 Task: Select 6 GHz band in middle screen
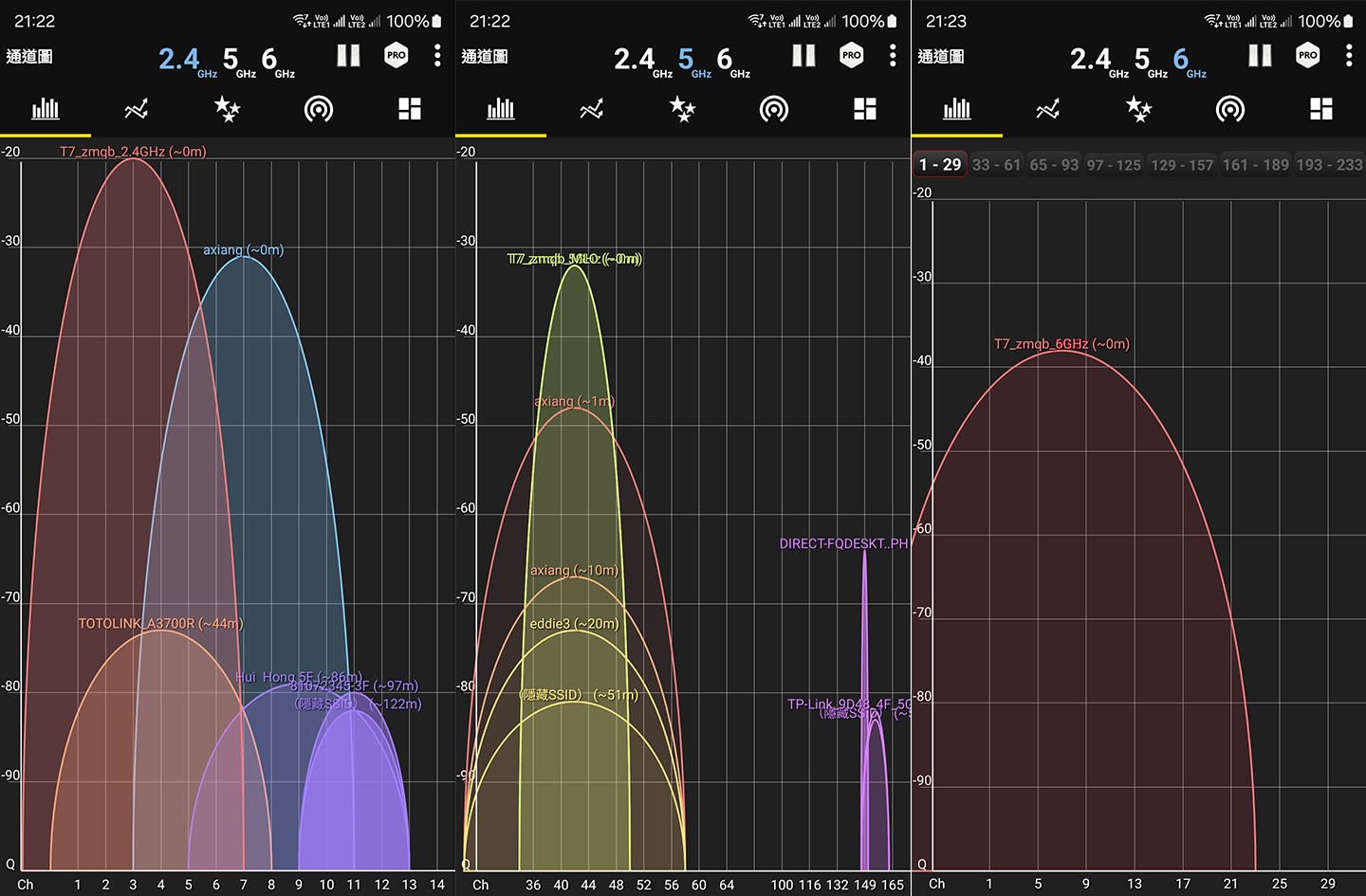coord(733,61)
